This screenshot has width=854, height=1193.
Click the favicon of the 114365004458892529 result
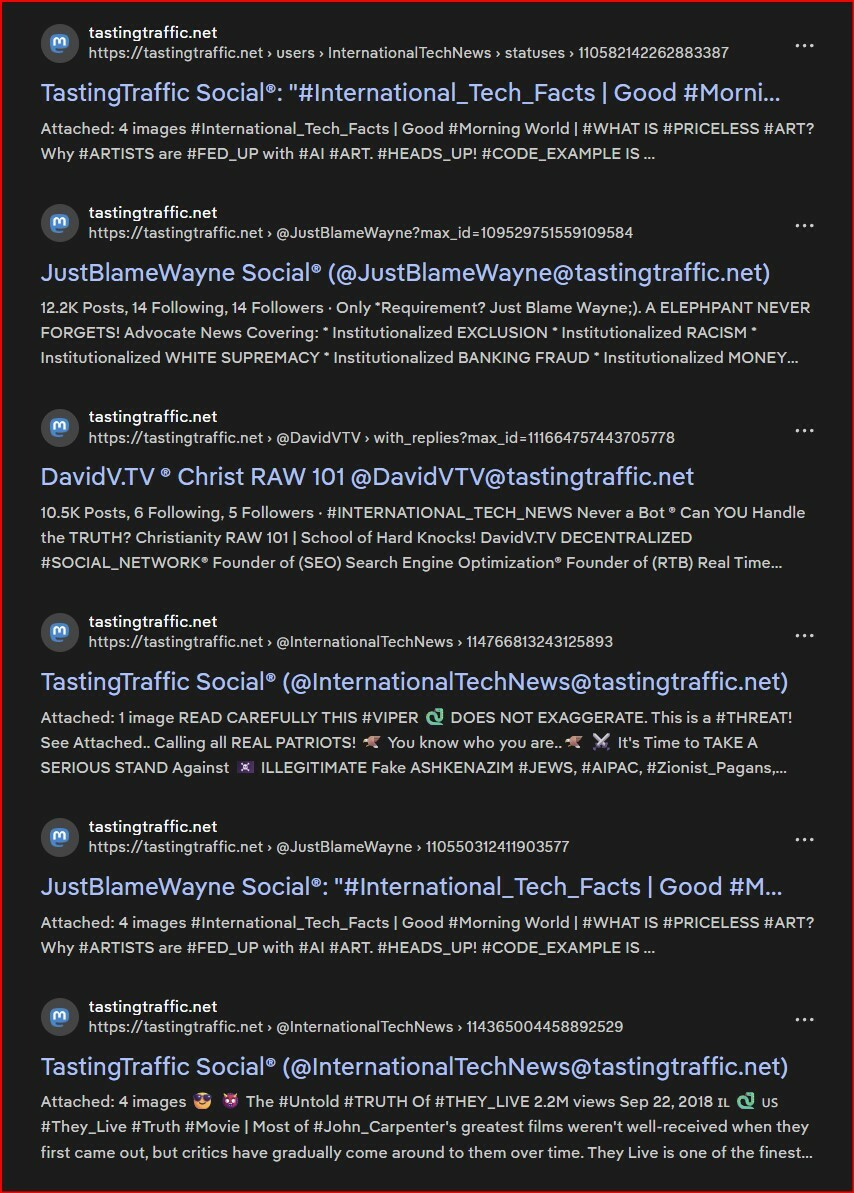click(59, 1017)
